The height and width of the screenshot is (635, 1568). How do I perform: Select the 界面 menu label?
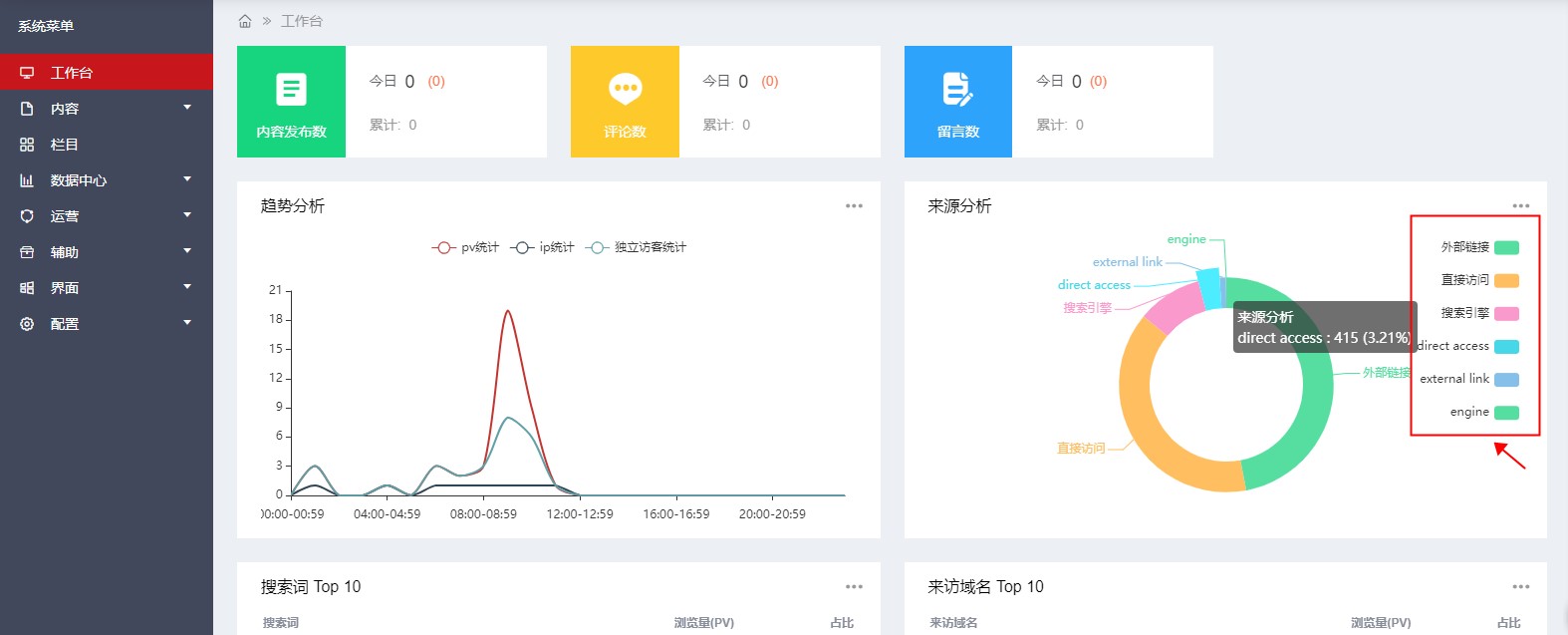point(65,288)
